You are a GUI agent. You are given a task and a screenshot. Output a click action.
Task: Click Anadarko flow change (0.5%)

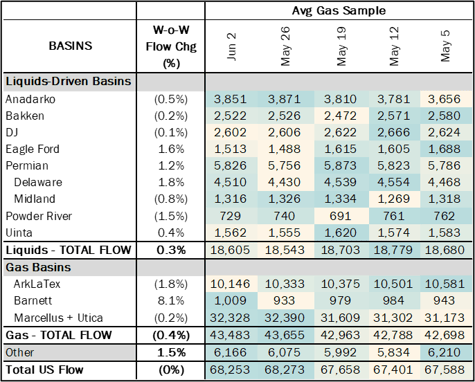click(171, 99)
